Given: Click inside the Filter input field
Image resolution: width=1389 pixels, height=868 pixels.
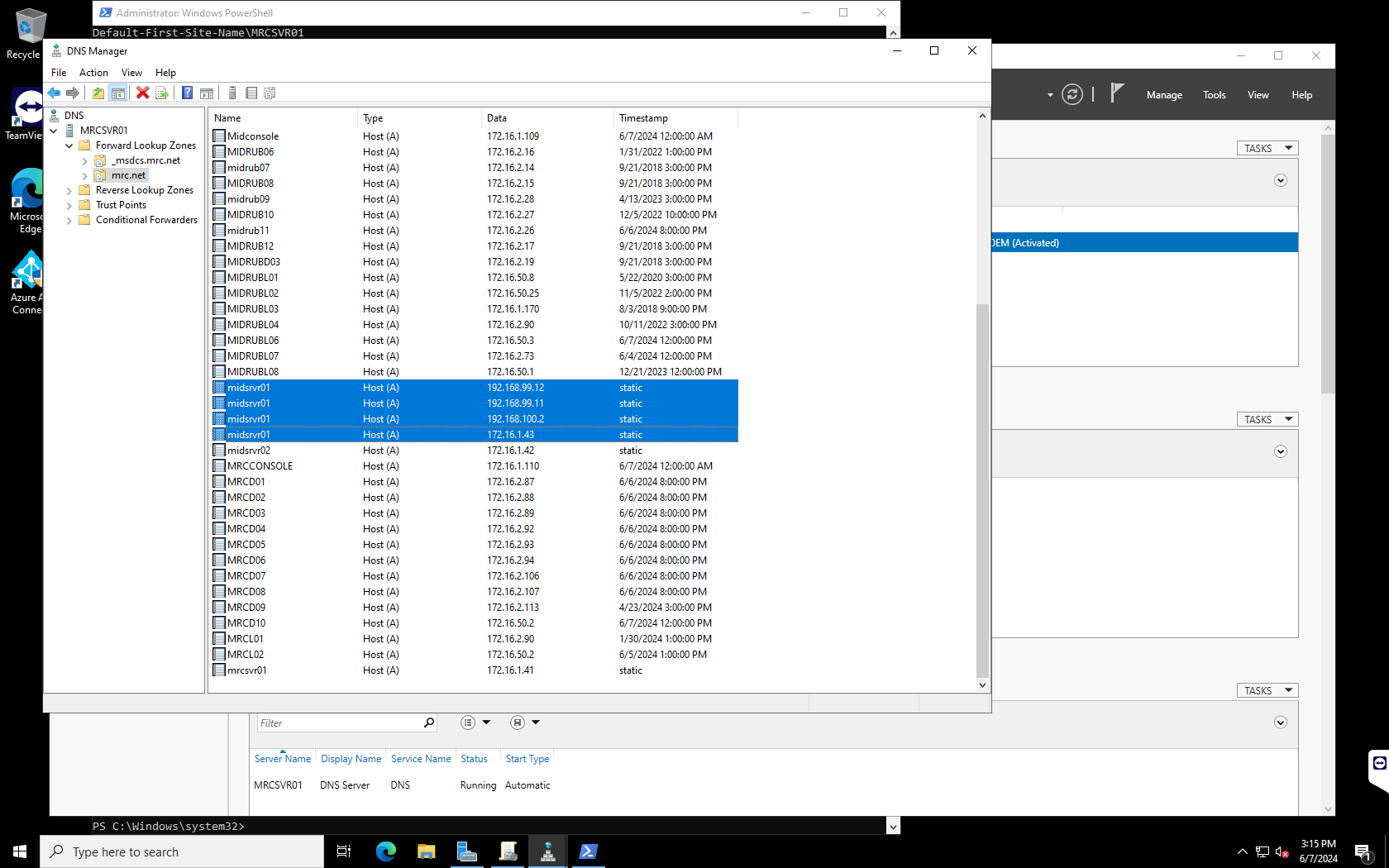Looking at the screenshot, I should point(339,722).
